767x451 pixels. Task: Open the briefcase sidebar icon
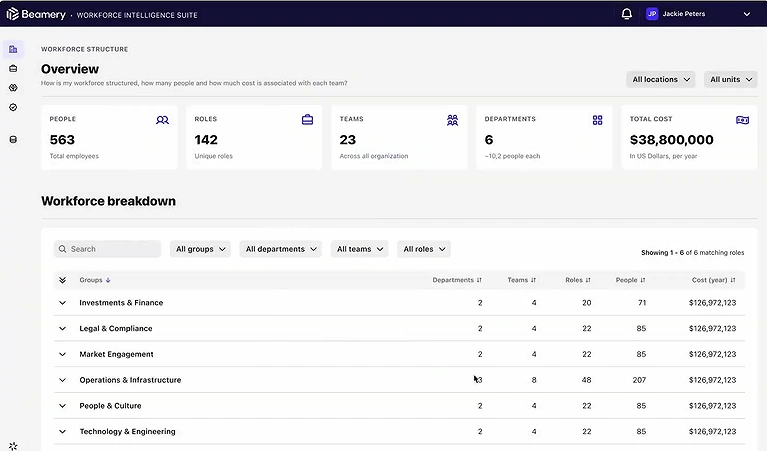pyautogui.click(x=13, y=68)
